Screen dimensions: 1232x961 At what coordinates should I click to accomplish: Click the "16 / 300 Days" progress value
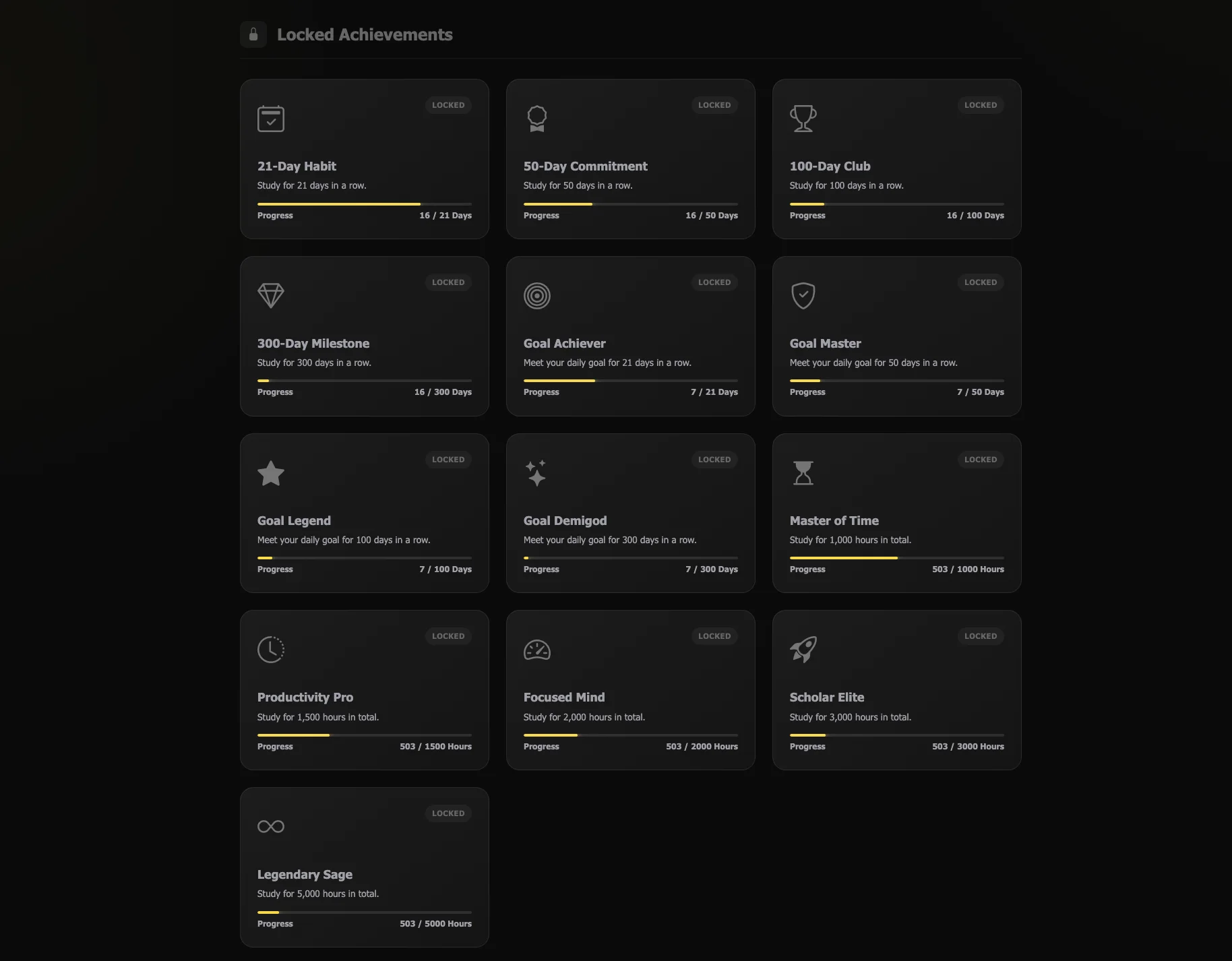(443, 392)
